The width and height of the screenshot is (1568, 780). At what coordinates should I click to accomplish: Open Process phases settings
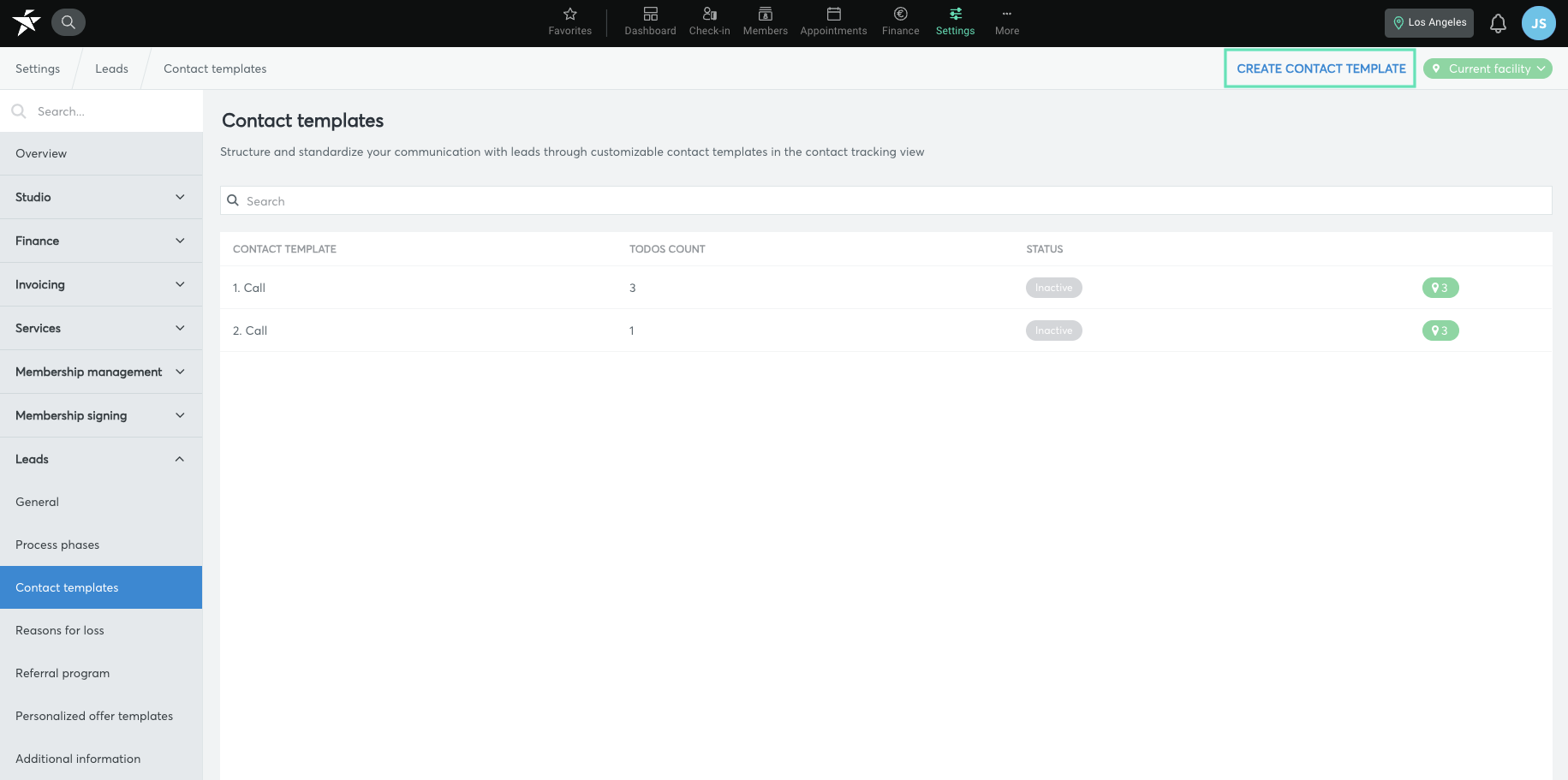click(101, 545)
